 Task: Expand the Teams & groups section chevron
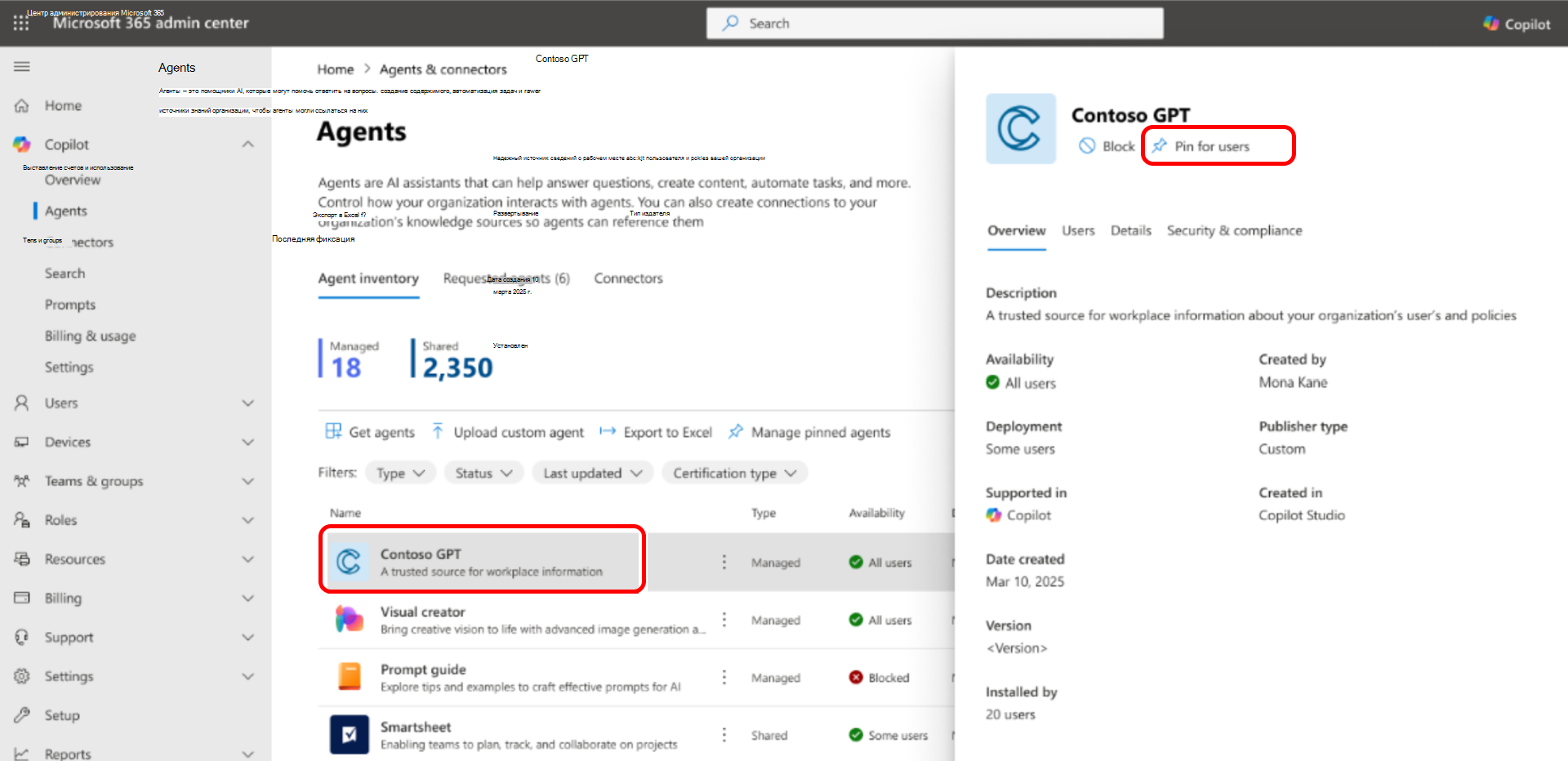pyautogui.click(x=248, y=481)
